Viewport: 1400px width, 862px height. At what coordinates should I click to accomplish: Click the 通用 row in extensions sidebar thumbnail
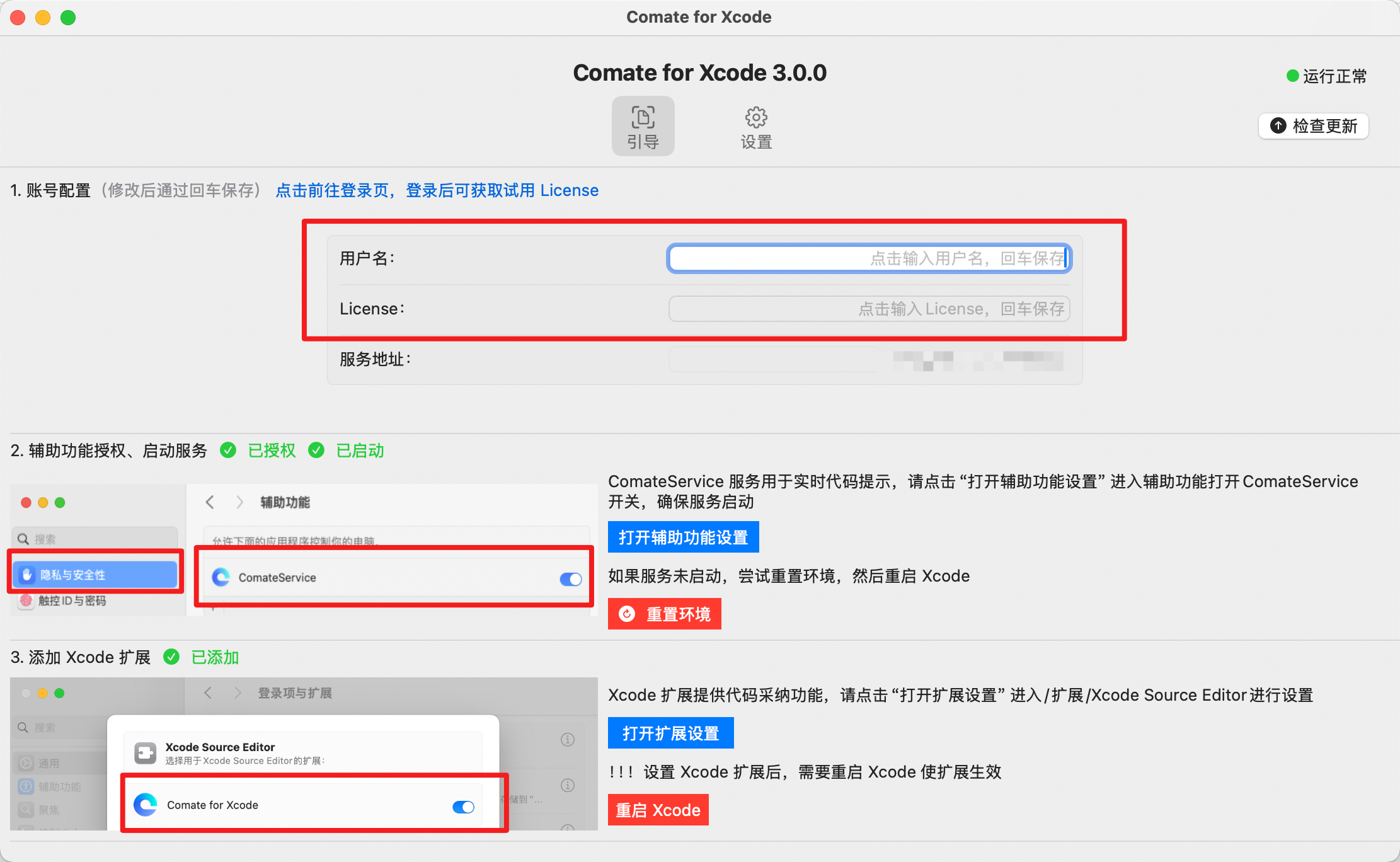pyautogui.click(x=59, y=763)
